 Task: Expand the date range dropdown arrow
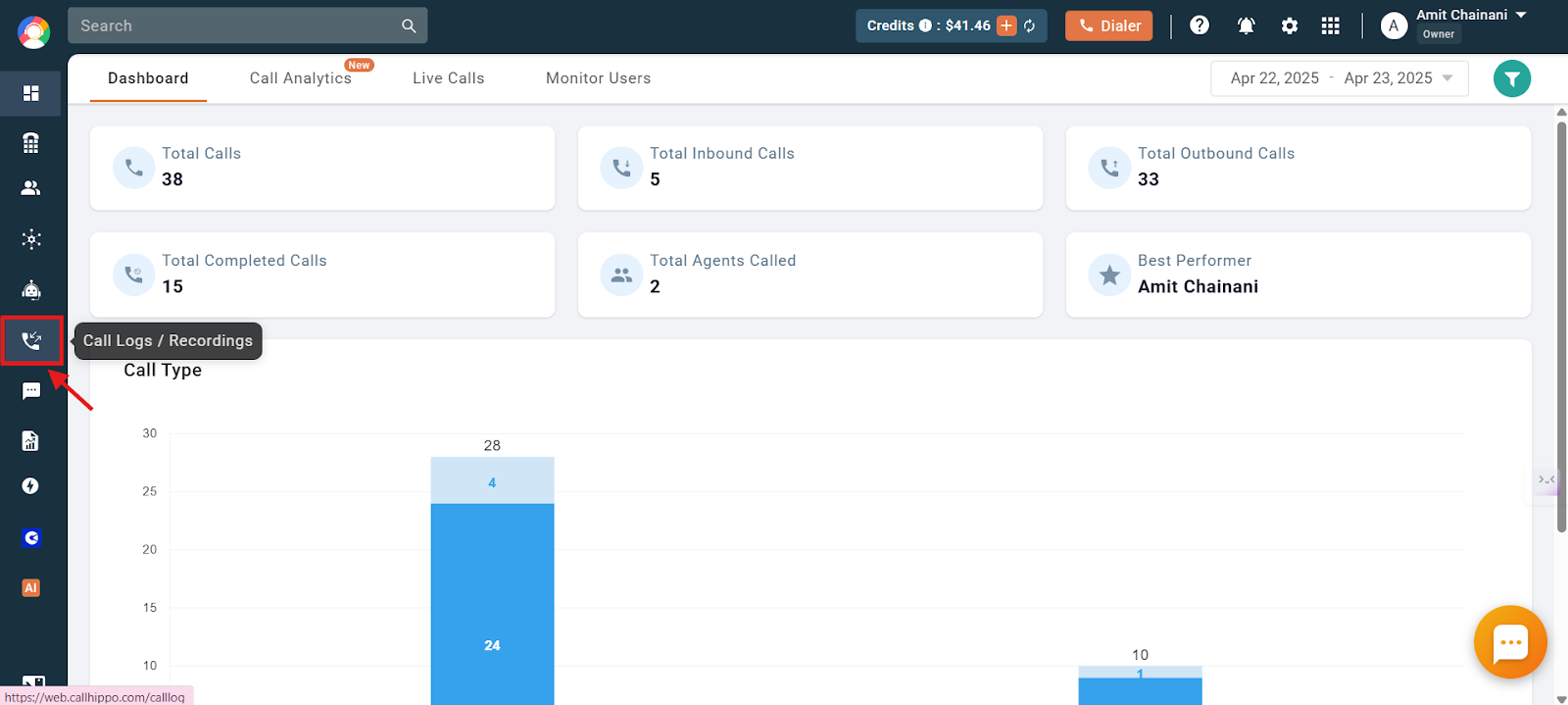pos(1447,78)
